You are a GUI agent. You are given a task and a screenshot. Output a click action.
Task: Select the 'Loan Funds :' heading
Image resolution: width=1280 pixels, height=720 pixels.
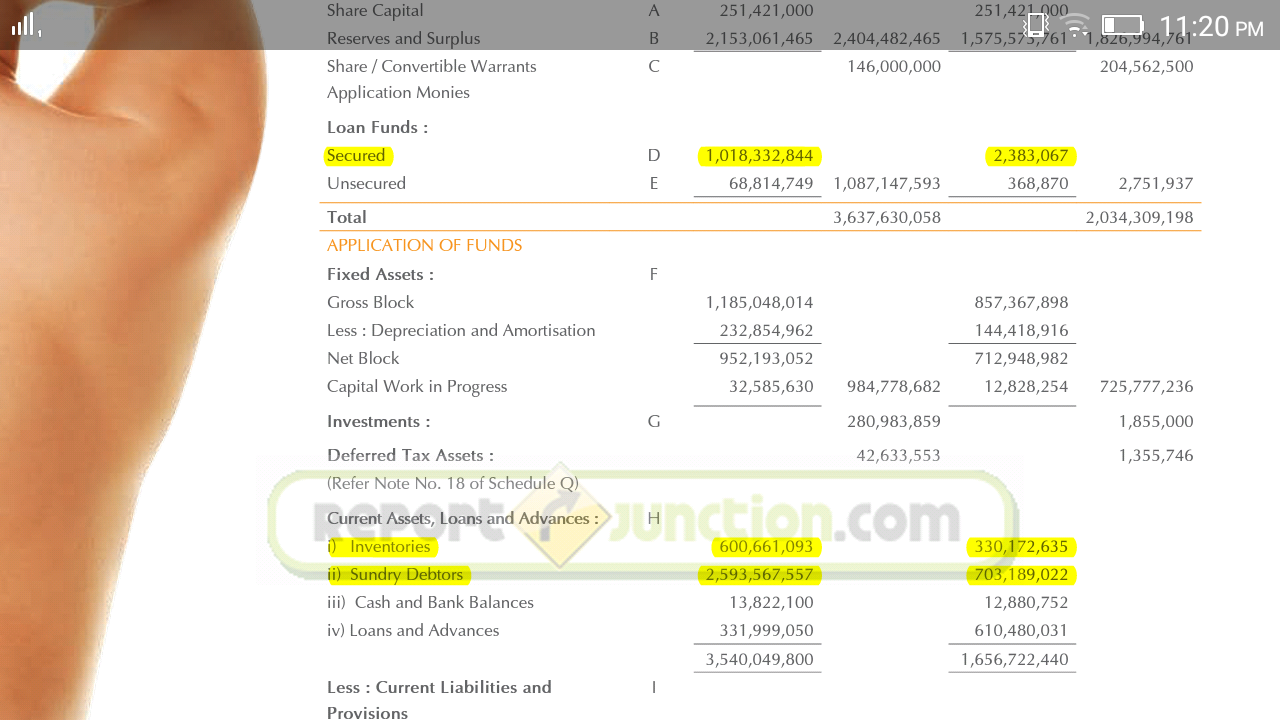[377, 128]
